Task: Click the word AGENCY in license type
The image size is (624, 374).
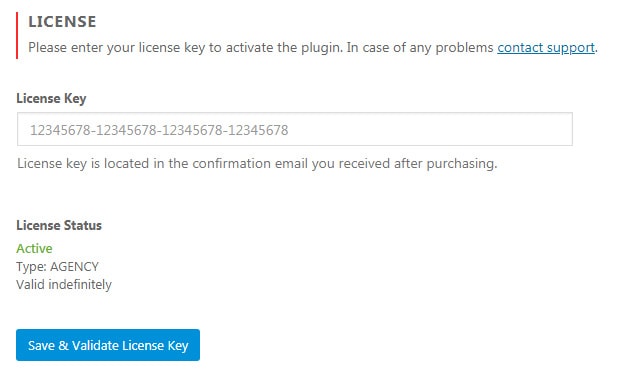Action: coord(74,266)
